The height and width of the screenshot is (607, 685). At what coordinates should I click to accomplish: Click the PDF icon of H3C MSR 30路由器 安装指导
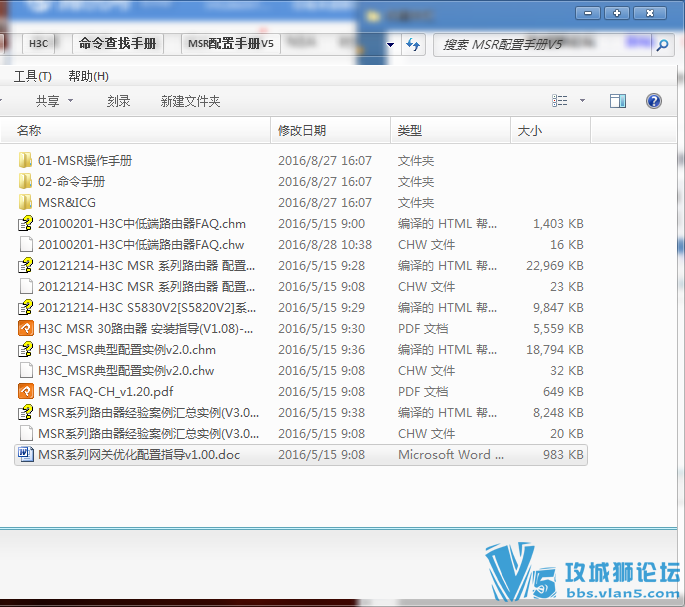click(x=26, y=328)
